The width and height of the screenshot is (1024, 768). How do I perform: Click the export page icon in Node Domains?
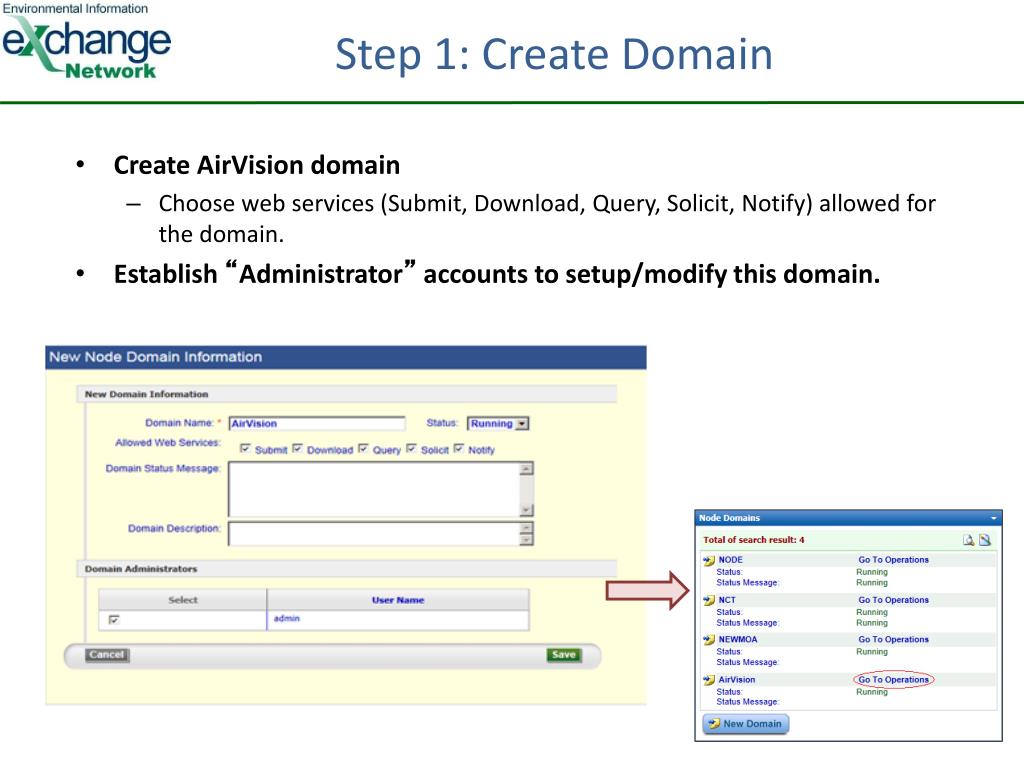click(985, 540)
